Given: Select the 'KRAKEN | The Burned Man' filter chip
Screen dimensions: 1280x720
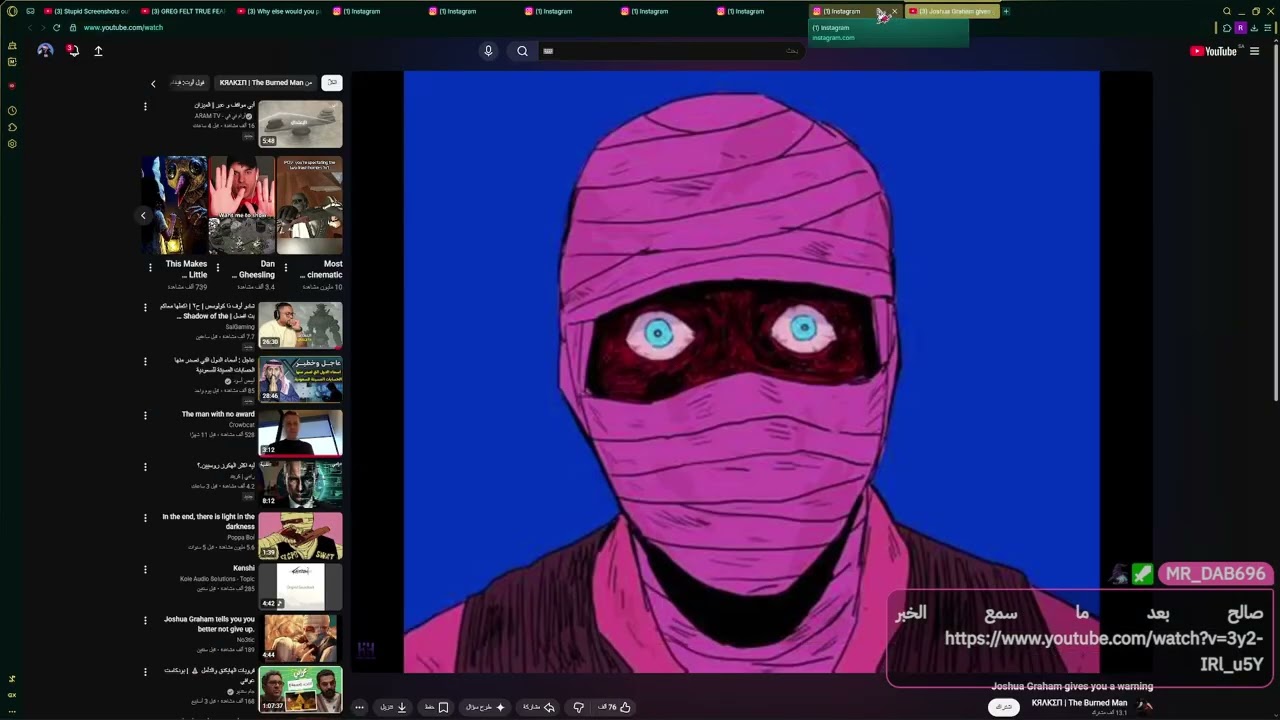Looking at the screenshot, I should (266, 83).
